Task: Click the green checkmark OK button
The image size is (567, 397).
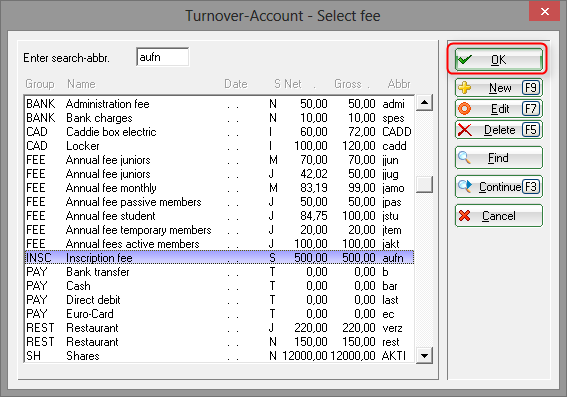Action: (498, 60)
